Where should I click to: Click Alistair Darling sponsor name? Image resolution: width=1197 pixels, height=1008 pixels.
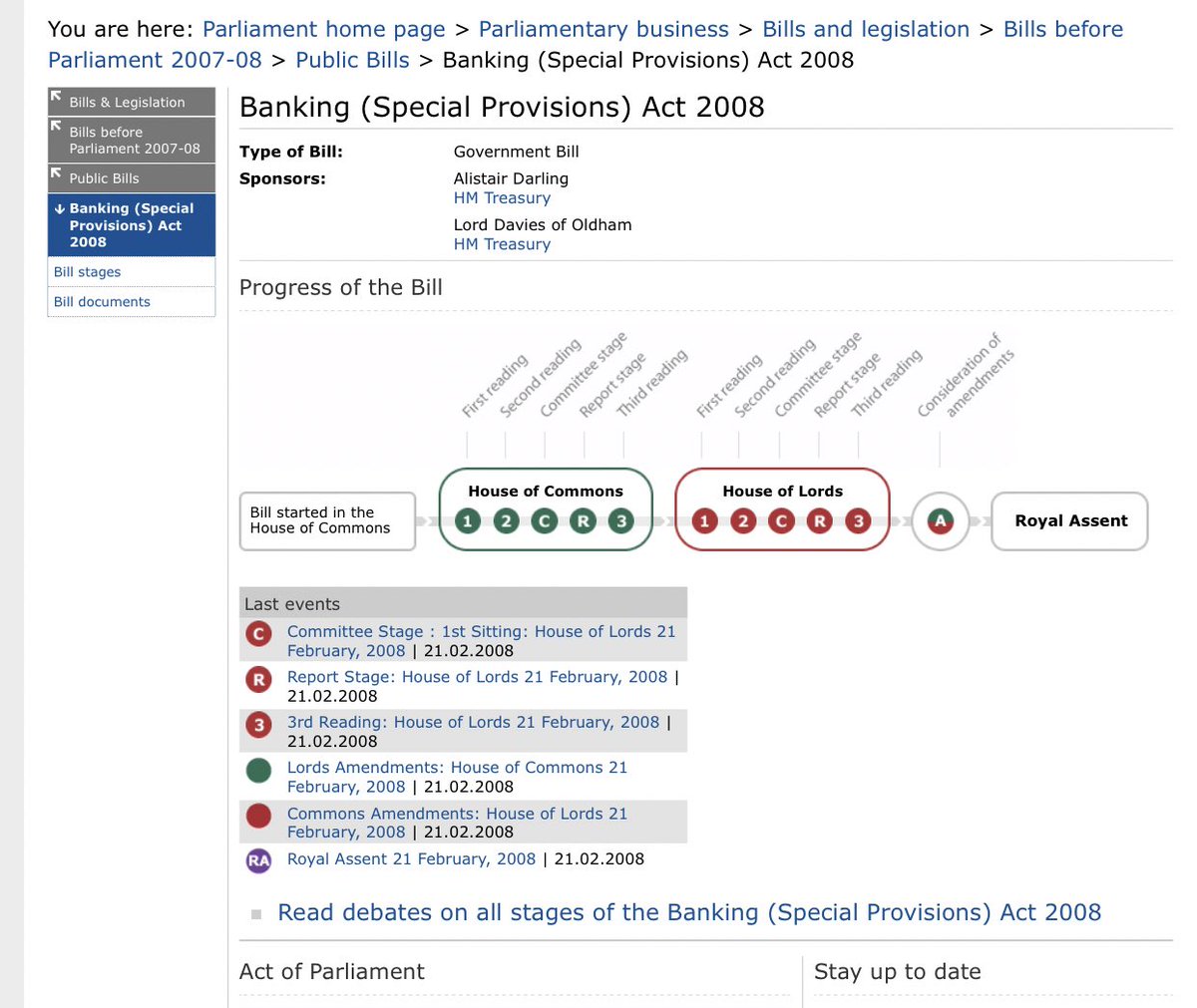(x=511, y=178)
